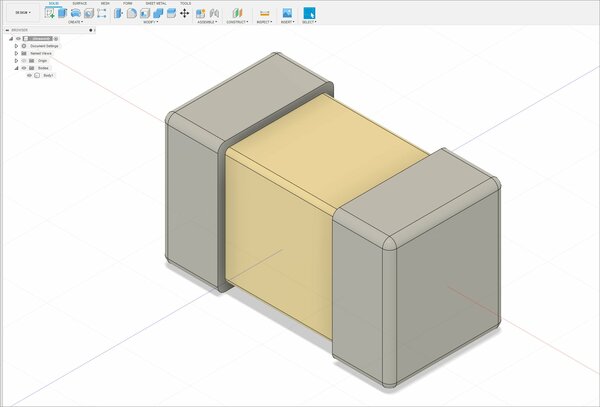
Task: Click the Extrude tool icon
Action: [x=62, y=13]
